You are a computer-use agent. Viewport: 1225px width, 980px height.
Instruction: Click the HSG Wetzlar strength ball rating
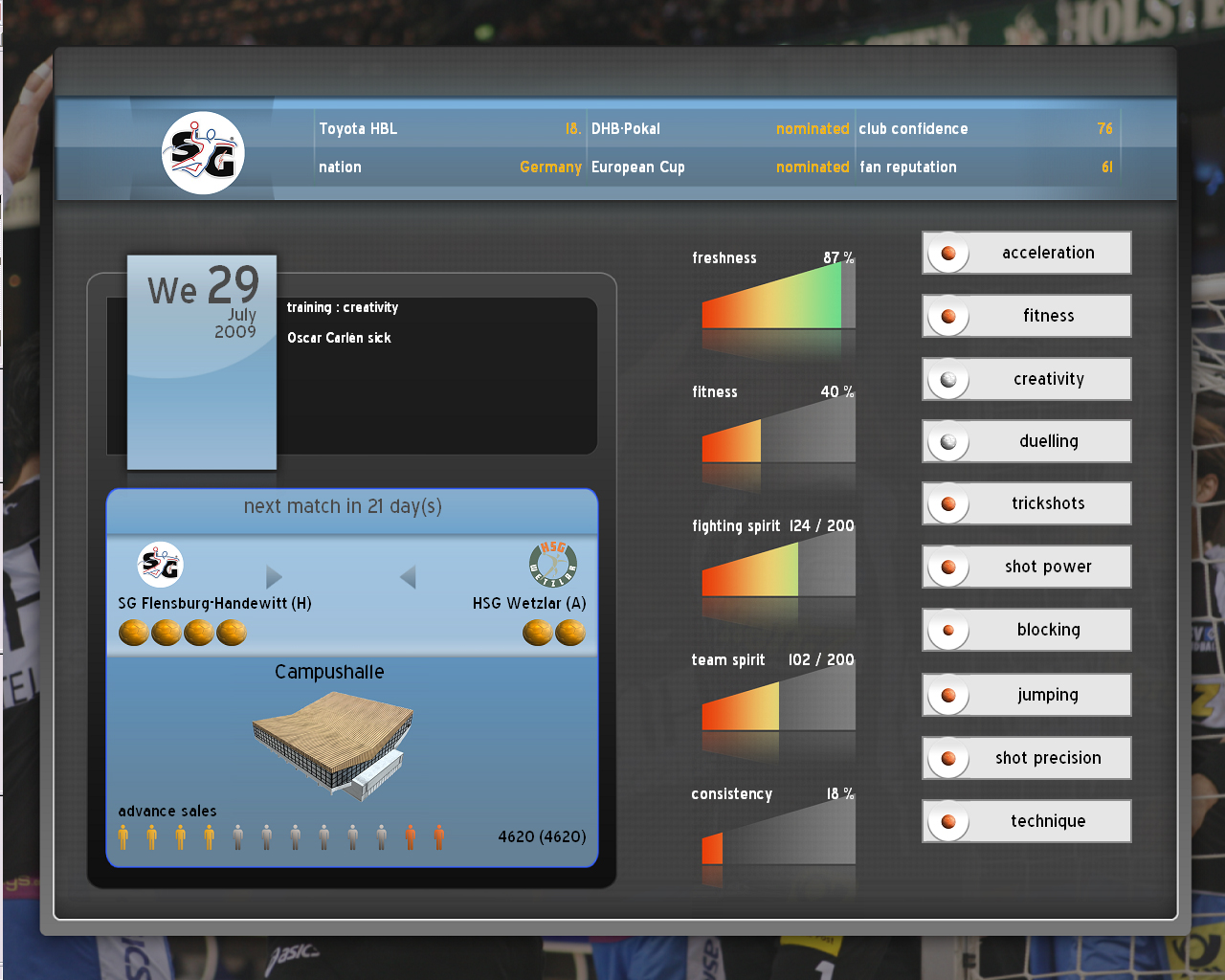[554, 633]
